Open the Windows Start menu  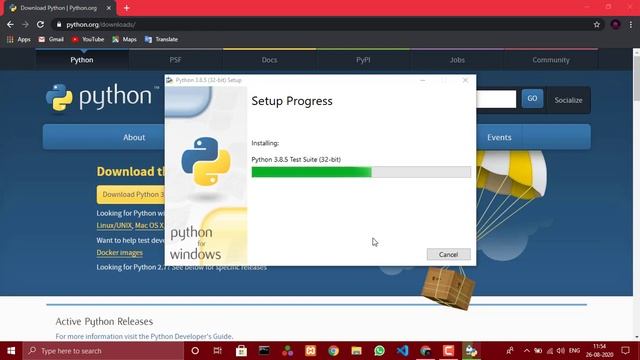pyautogui.click(x=11, y=351)
